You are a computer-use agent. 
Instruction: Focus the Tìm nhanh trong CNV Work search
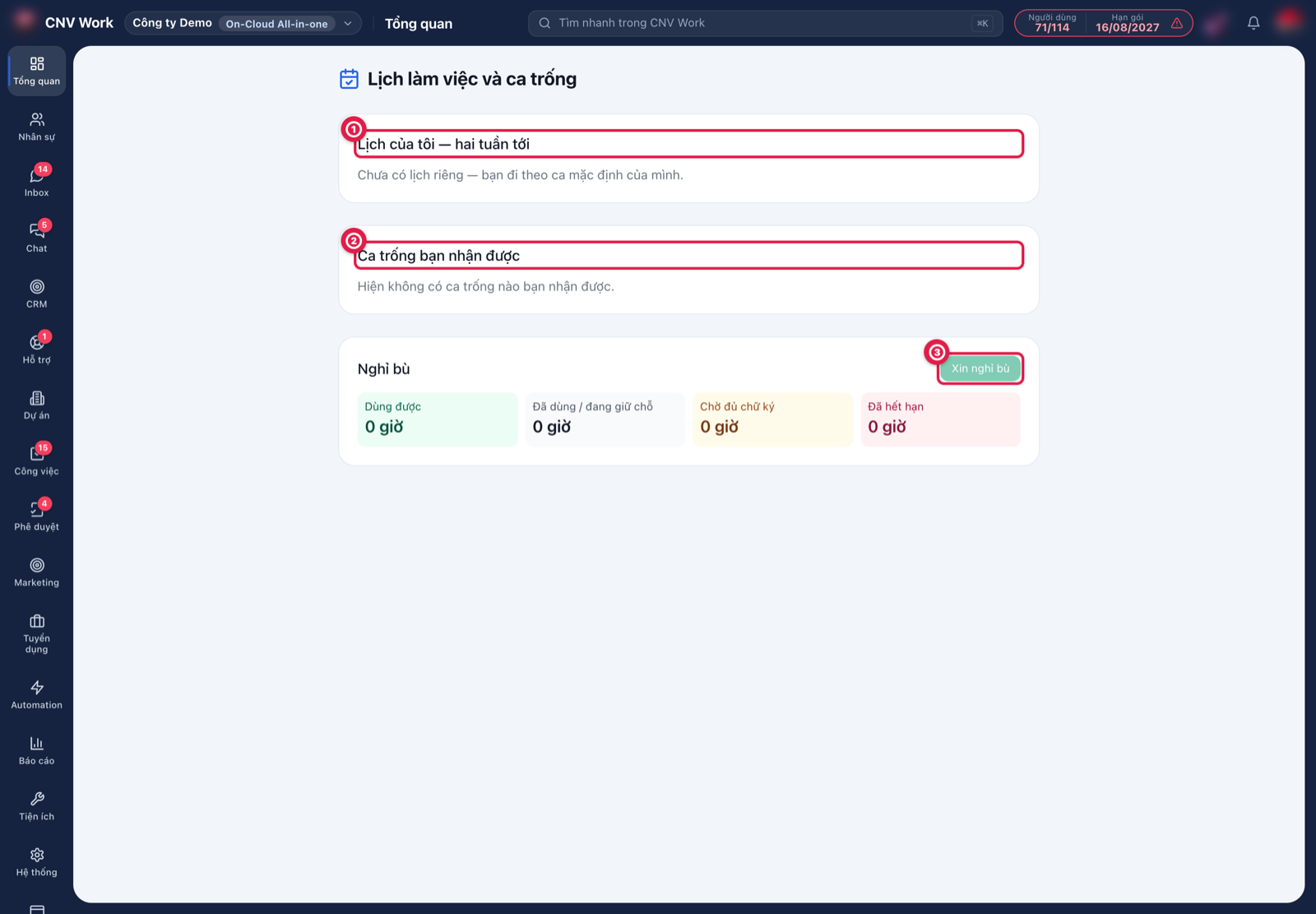coord(765,23)
